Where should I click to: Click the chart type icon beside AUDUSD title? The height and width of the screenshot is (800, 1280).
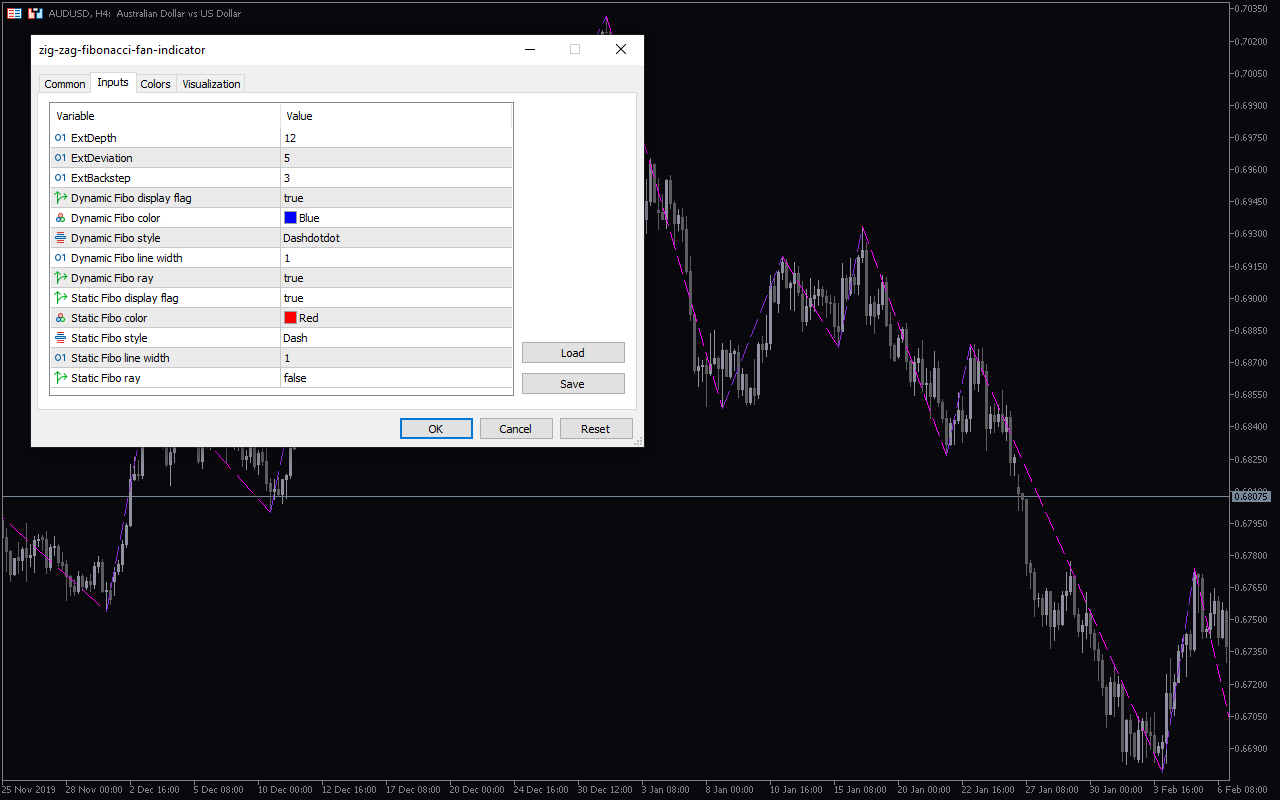tap(35, 14)
